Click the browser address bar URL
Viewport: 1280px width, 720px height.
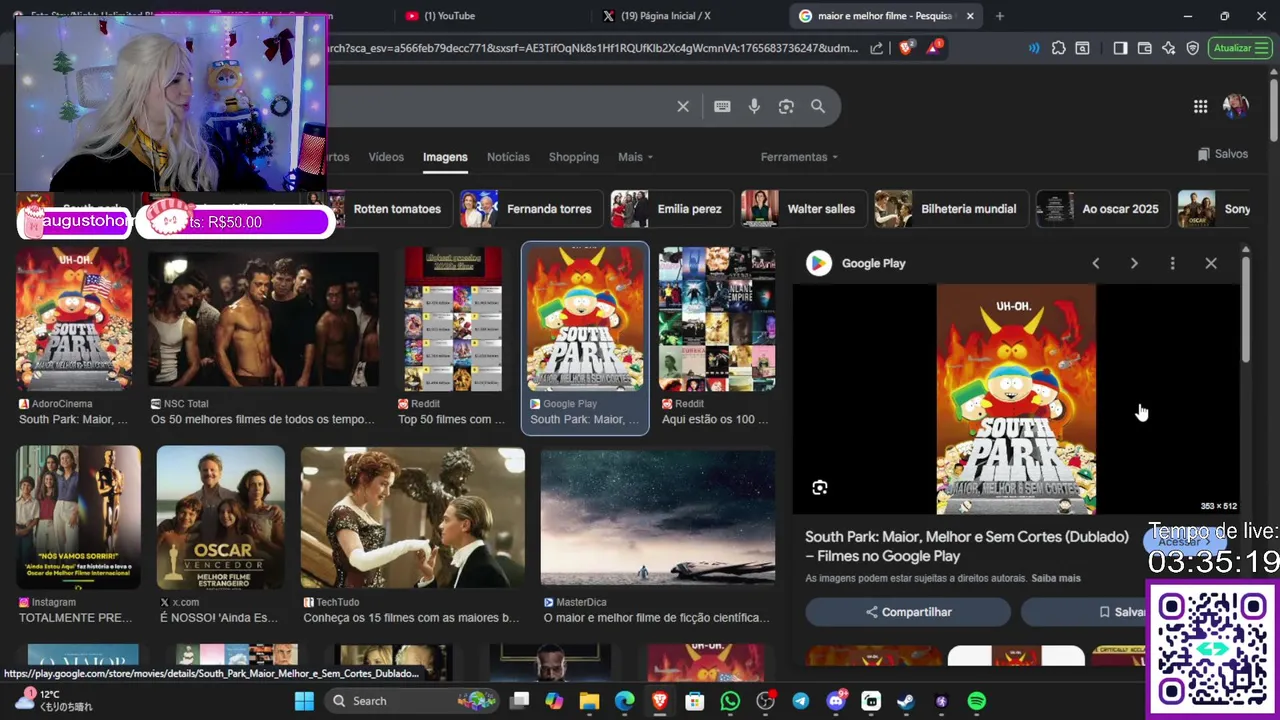[x=594, y=48]
